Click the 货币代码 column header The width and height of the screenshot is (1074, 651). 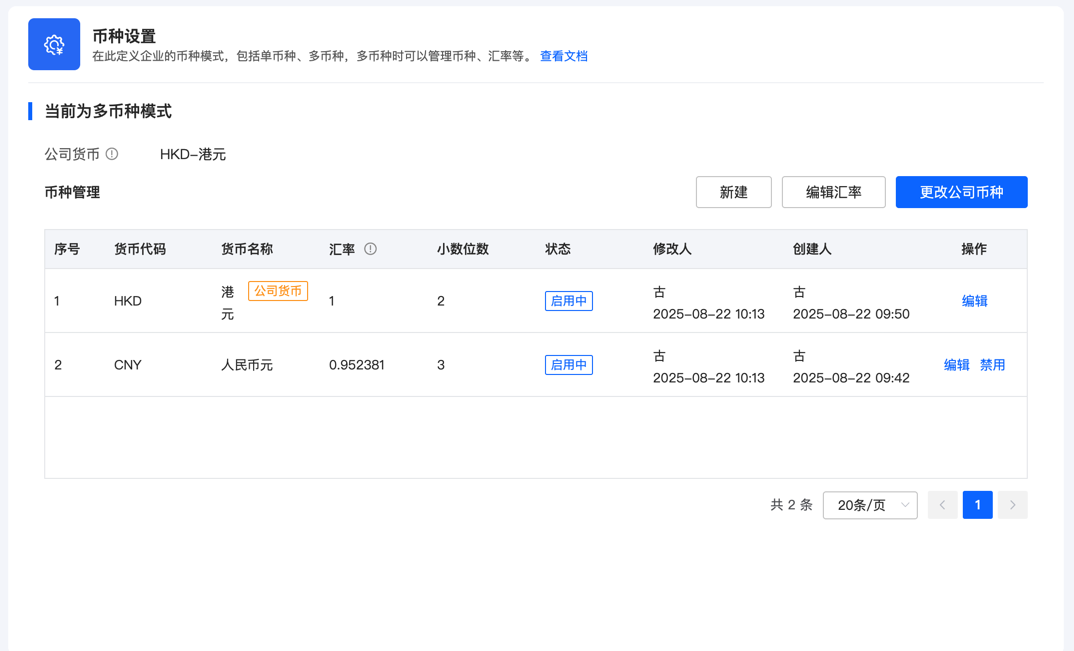coord(140,249)
